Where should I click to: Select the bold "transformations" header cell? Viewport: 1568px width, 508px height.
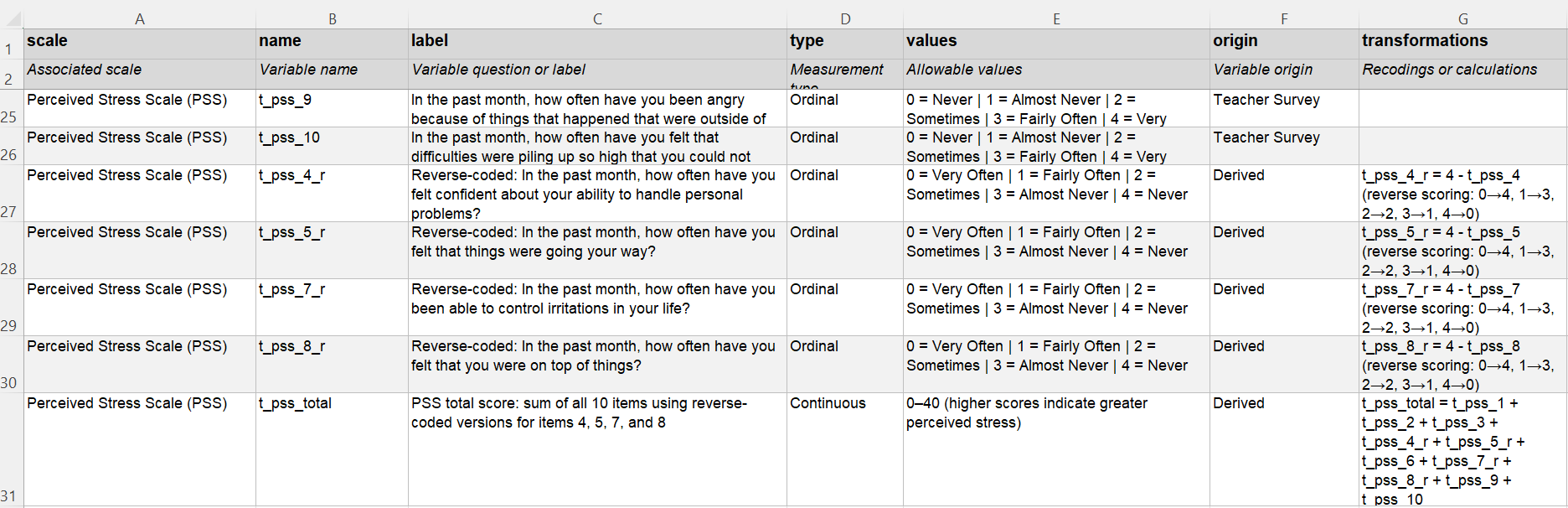pyautogui.click(x=1462, y=41)
